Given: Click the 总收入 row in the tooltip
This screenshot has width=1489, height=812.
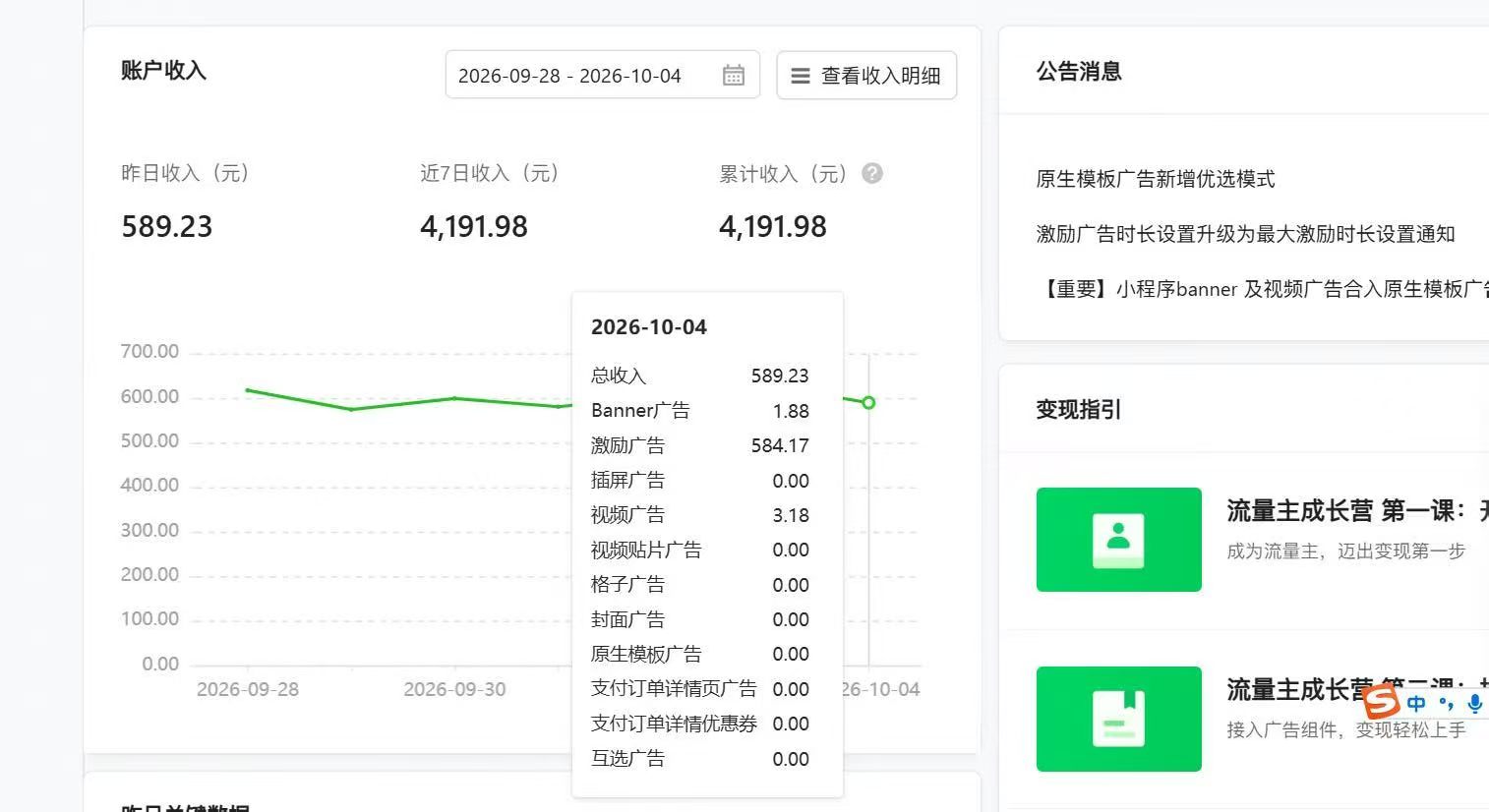Looking at the screenshot, I should point(700,376).
